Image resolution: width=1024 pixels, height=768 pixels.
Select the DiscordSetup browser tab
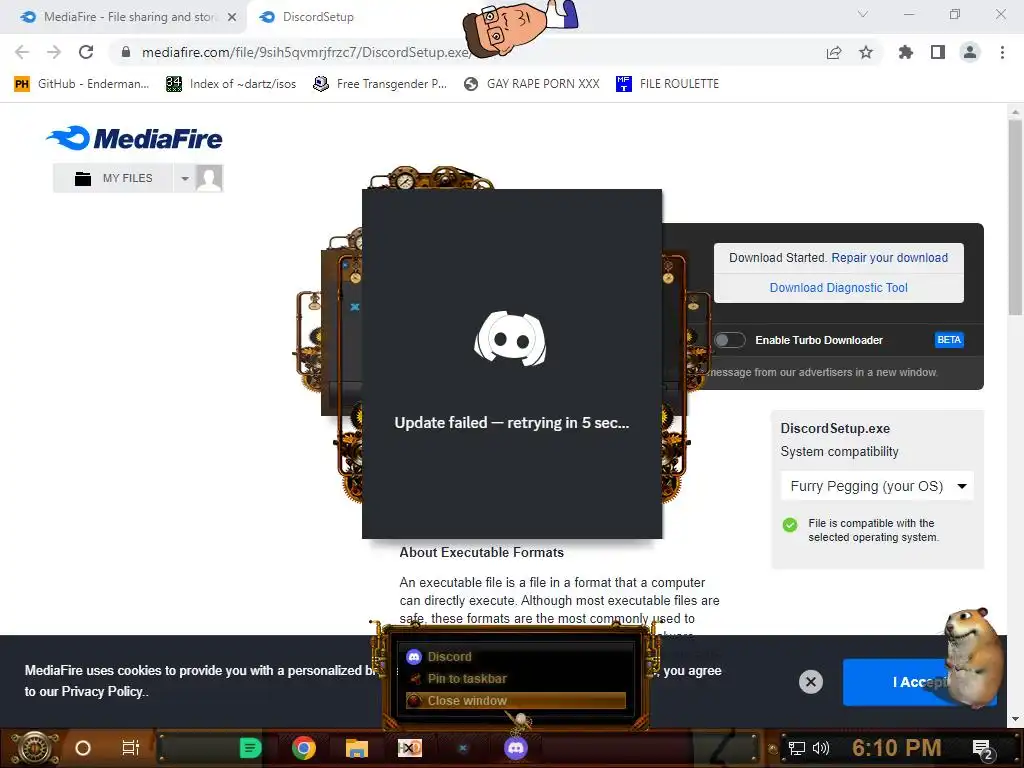(x=318, y=17)
